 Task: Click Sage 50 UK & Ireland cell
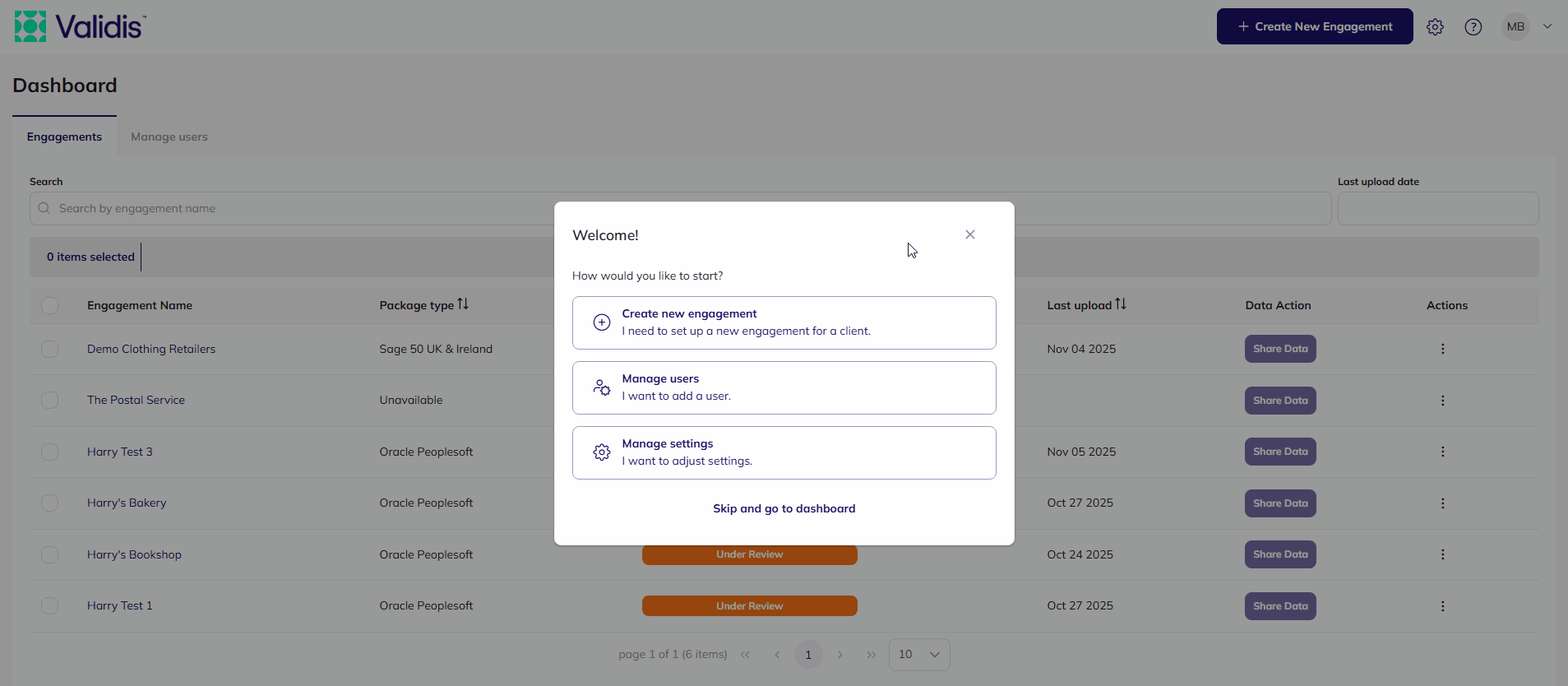(x=436, y=349)
